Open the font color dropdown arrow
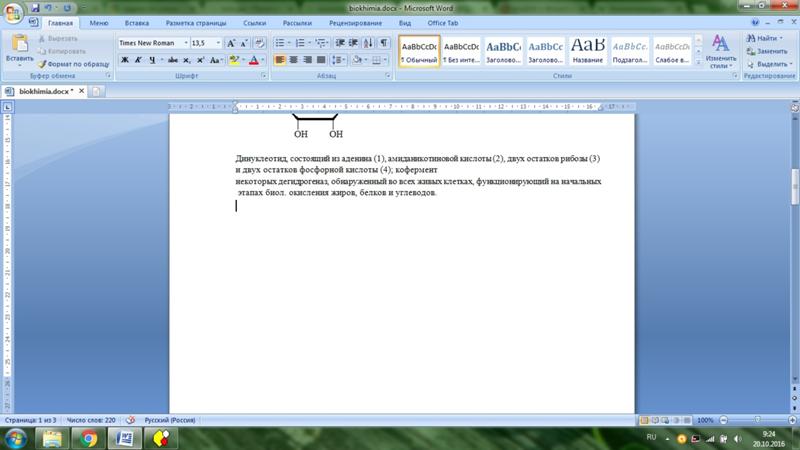Viewport: 800px width, 450px height. pos(263,60)
